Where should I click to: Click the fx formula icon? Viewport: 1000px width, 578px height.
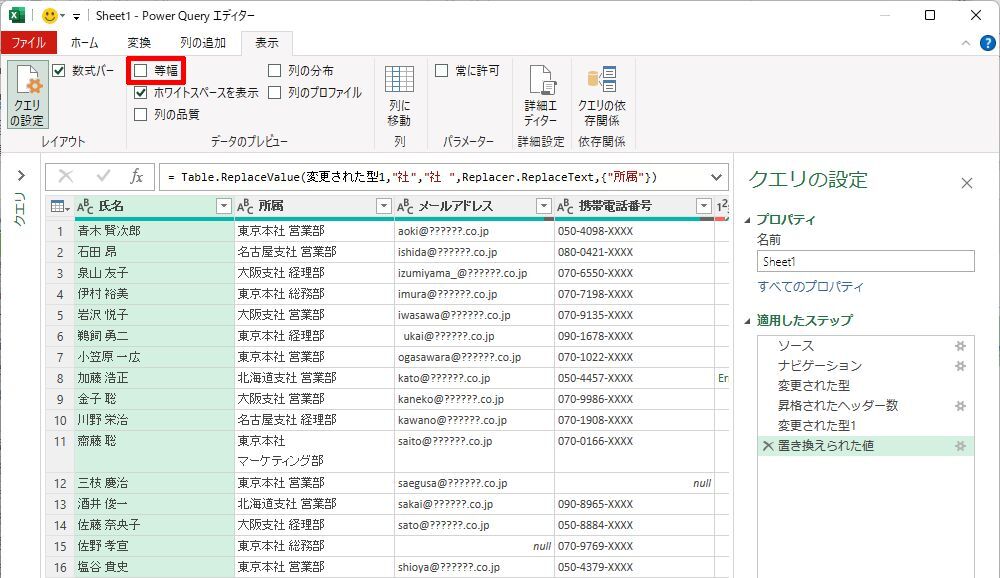[137, 176]
